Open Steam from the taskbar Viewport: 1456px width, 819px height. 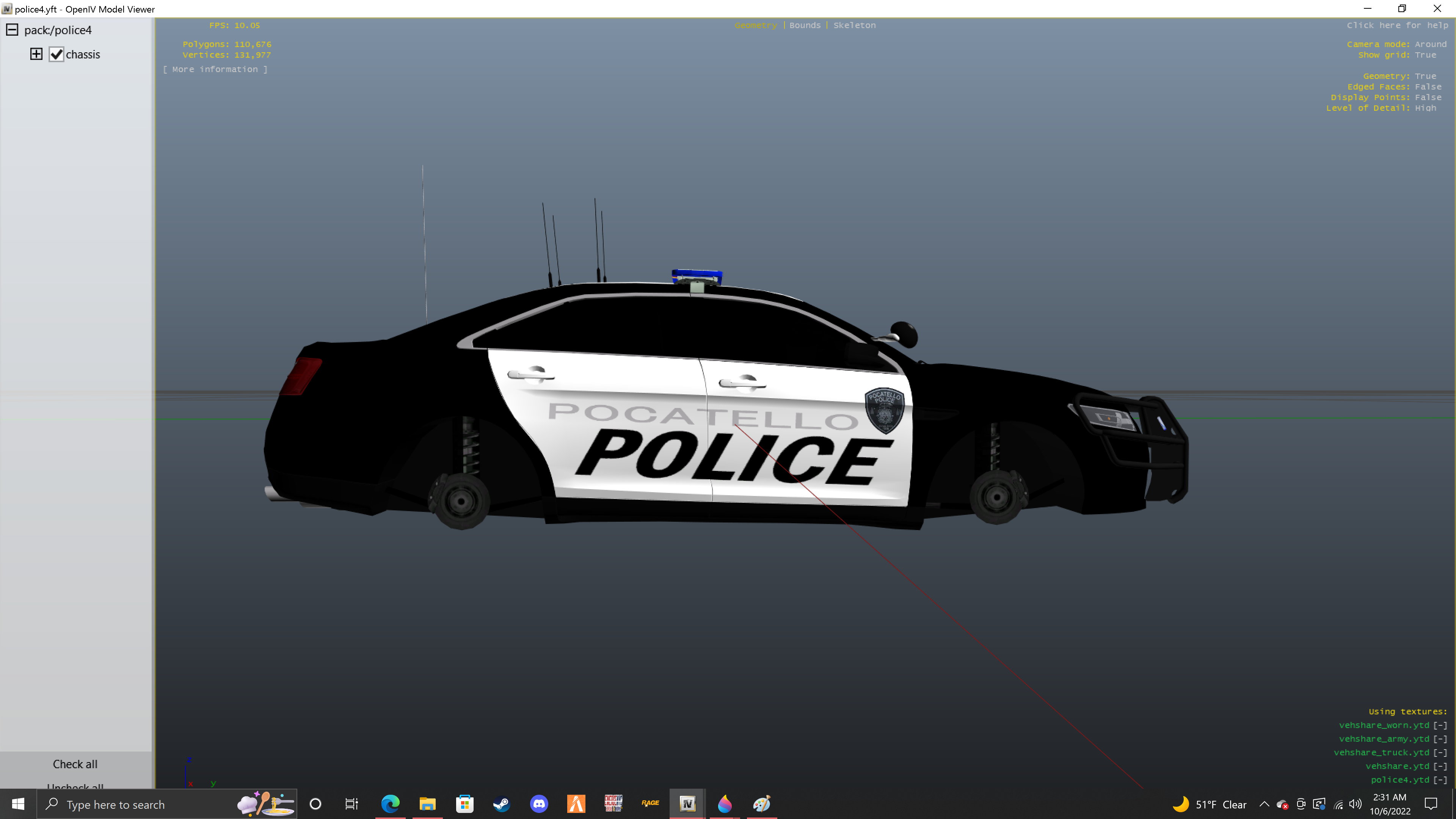tap(501, 804)
